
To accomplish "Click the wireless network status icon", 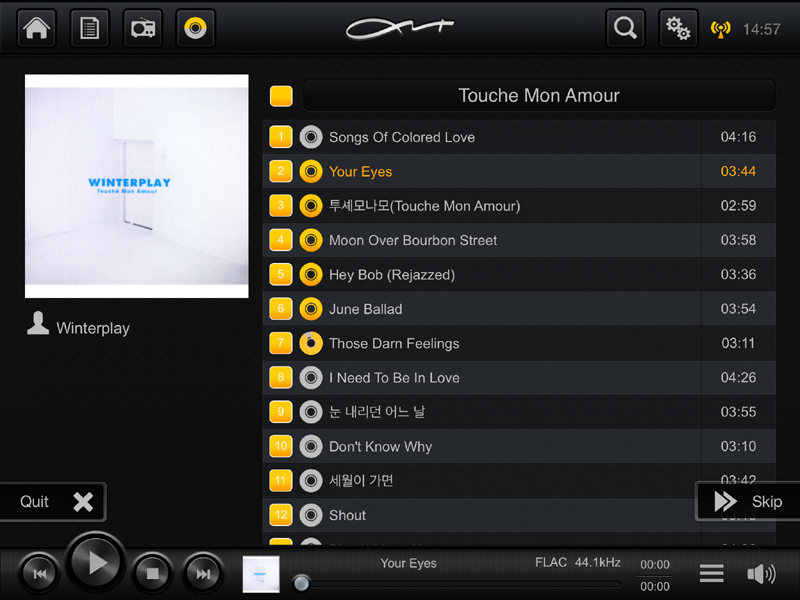I will tap(720, 29).
